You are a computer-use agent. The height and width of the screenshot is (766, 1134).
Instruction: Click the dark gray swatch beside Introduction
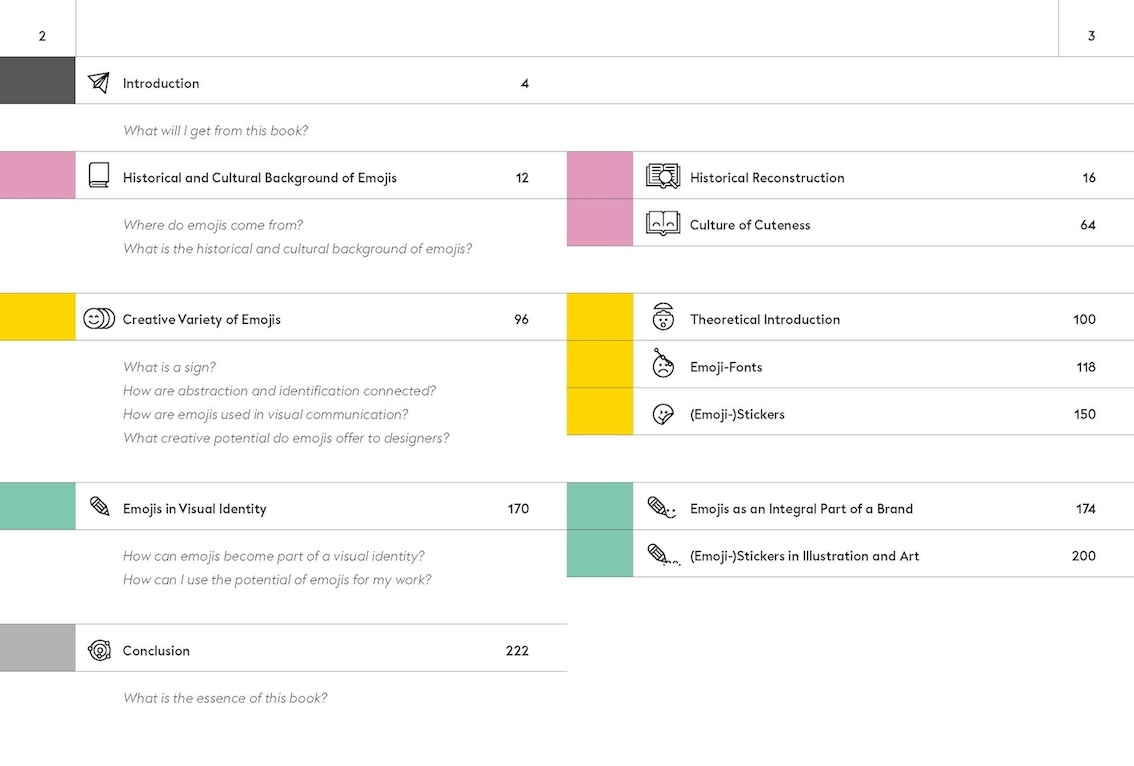[x=38, y=80]
